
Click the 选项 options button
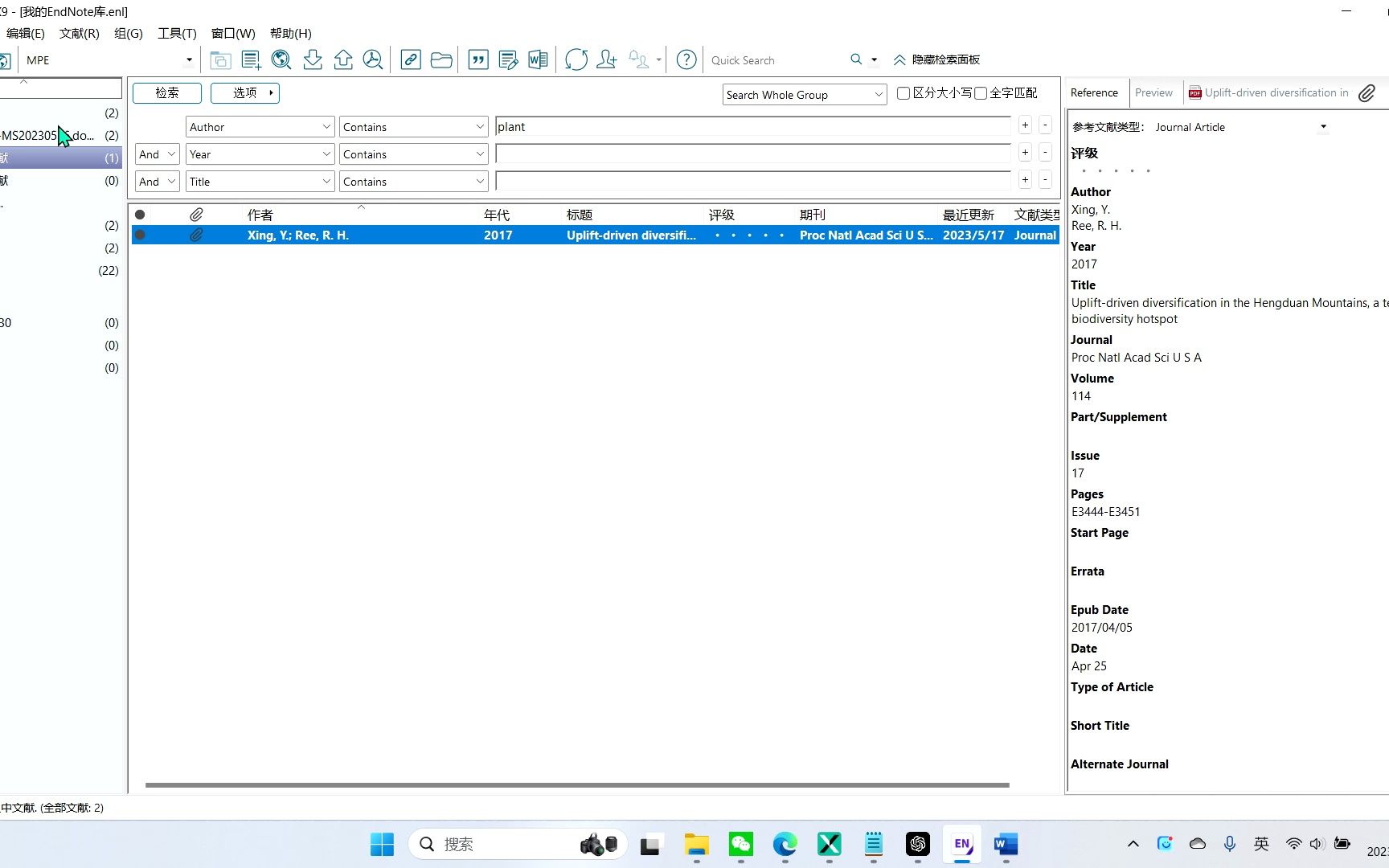coord(245,93)
